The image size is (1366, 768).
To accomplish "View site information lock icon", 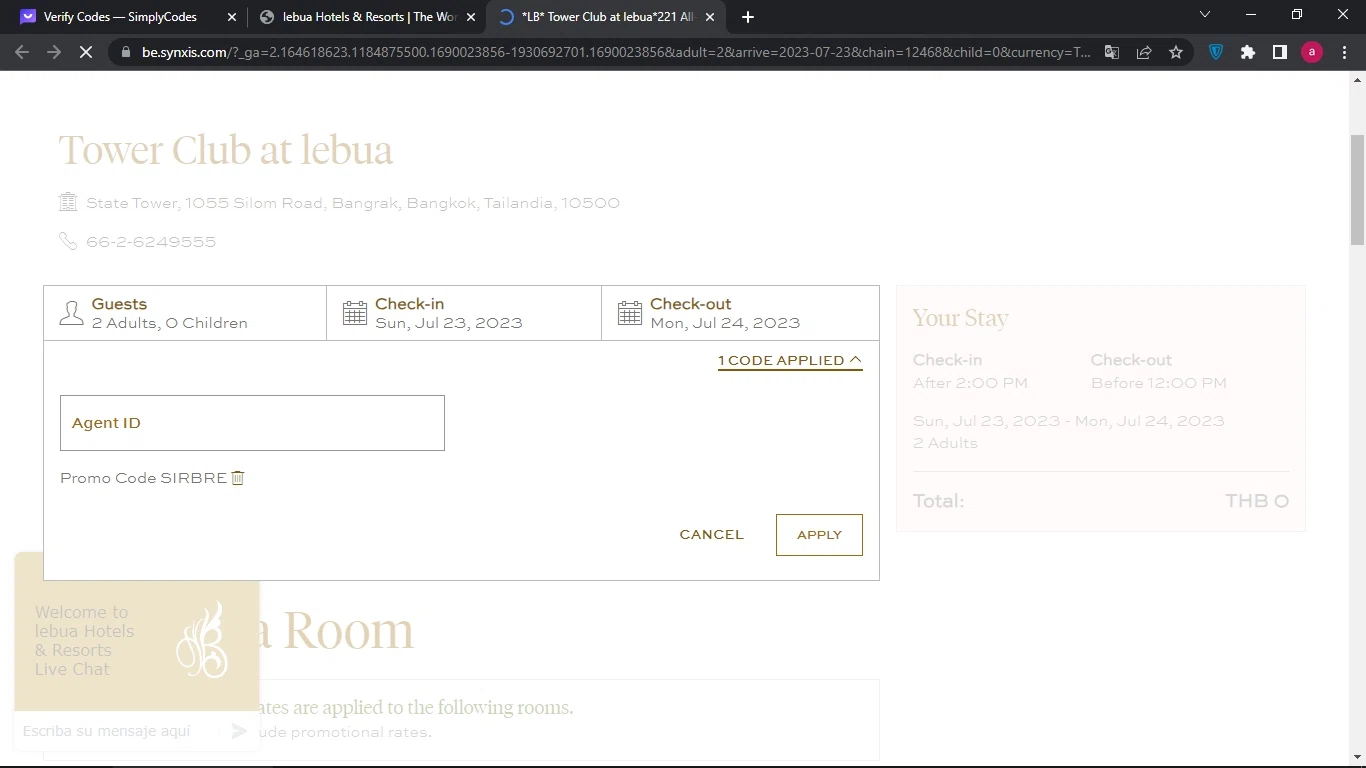I will click(125, 52).
